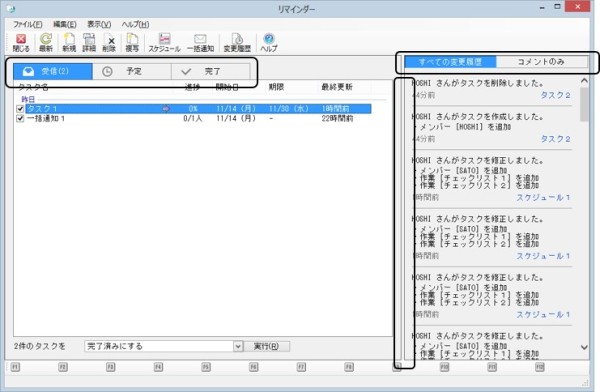Click the history panel scrollbar thumb
Screen dimensions: 600x392
(584, 104)
